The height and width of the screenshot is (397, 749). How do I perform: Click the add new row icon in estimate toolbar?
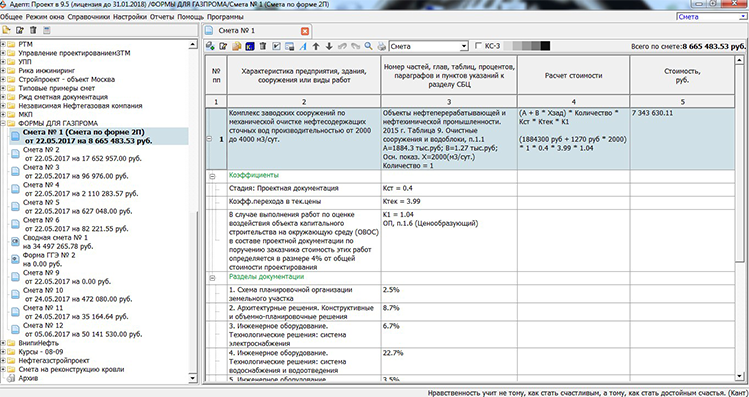pos(210,46)
